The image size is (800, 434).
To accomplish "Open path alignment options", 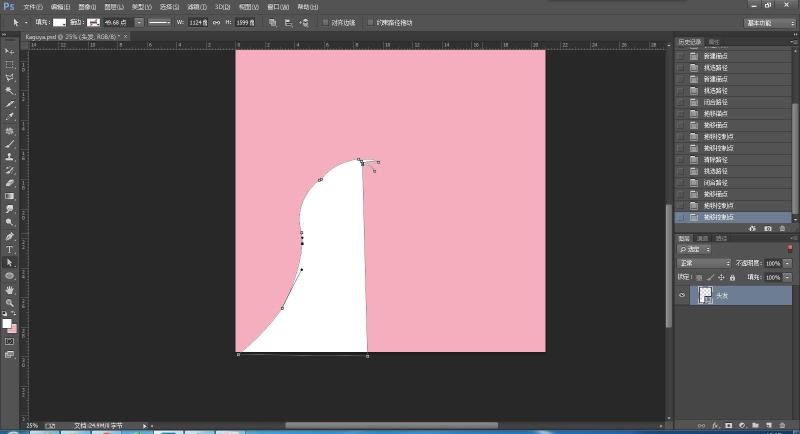I will pos(289,22).
